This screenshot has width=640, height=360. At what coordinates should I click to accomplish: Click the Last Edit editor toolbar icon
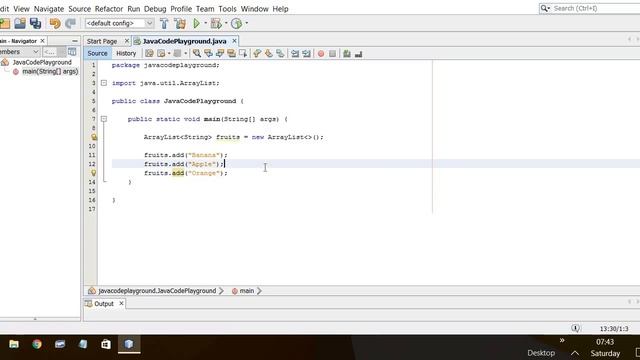pos(149,53)
